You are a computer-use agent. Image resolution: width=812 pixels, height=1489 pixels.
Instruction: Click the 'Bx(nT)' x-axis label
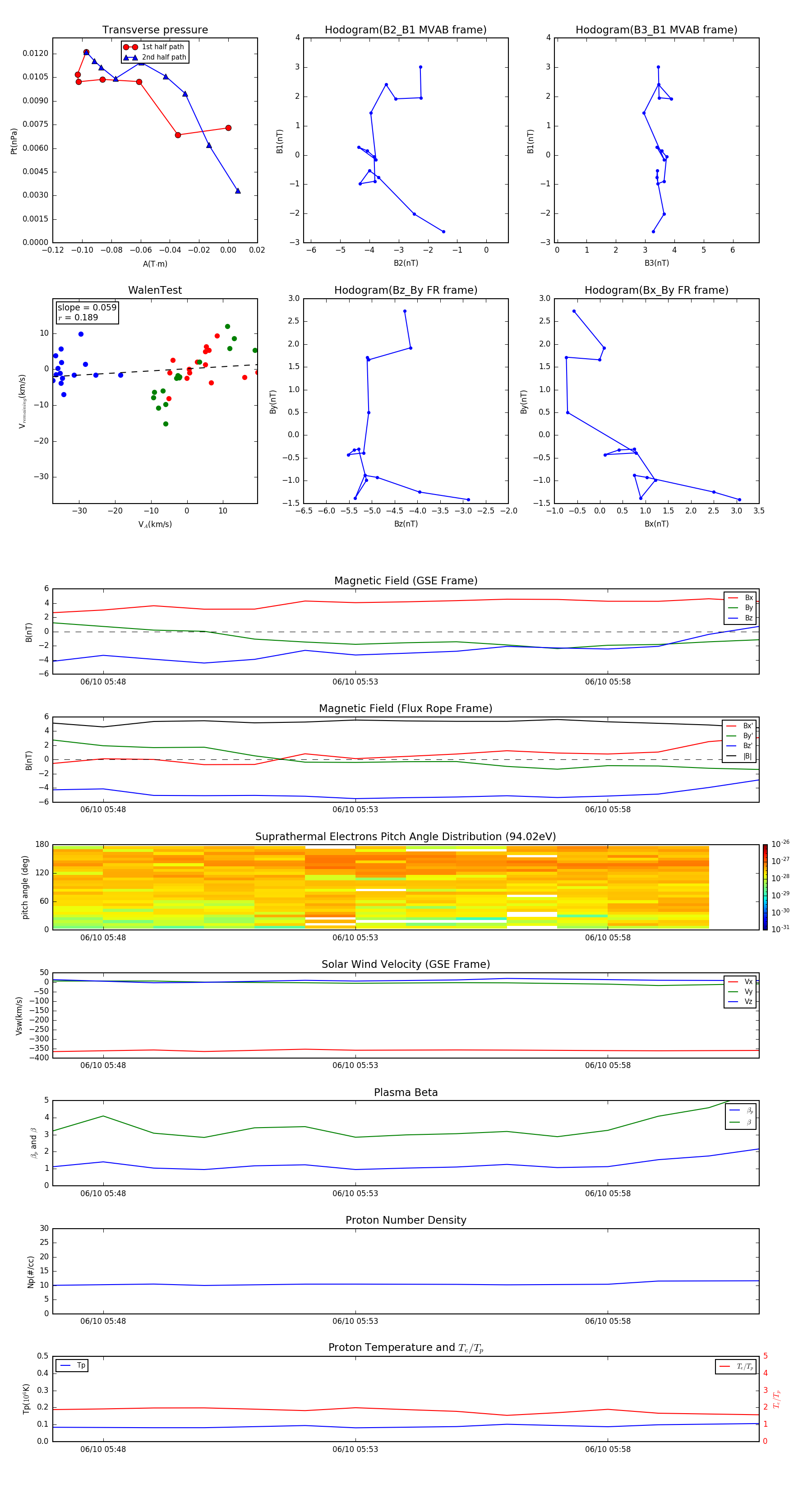(656, 524)
